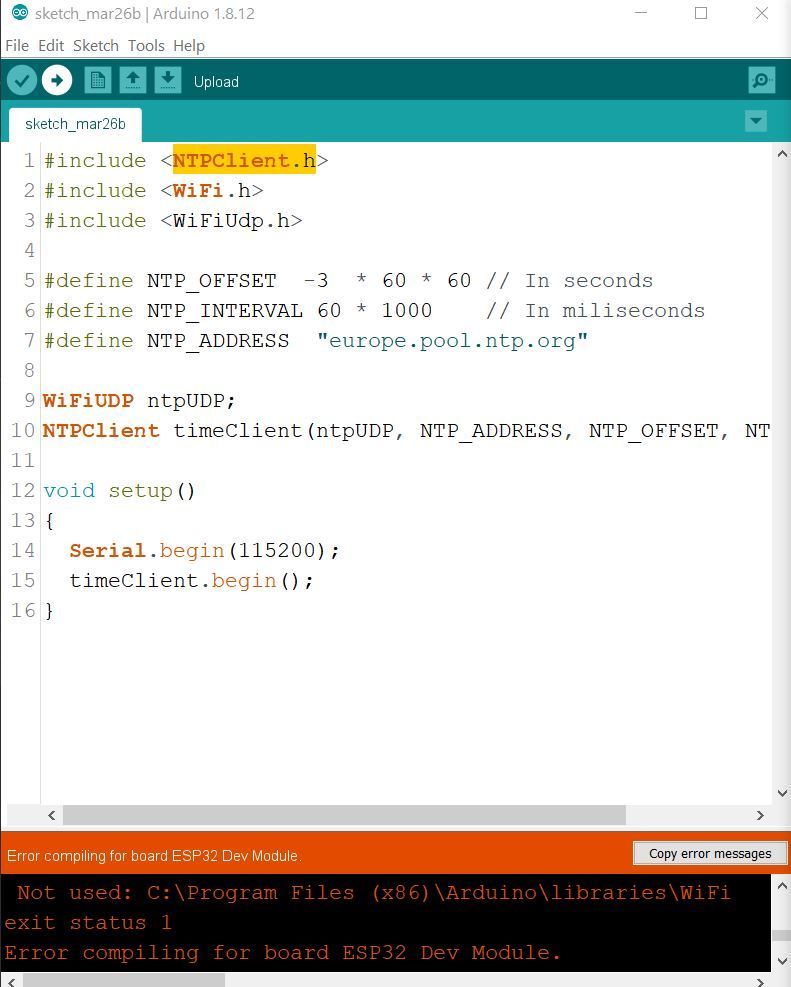
Task: Click the 'Not used:' console line
Action: 374,893
